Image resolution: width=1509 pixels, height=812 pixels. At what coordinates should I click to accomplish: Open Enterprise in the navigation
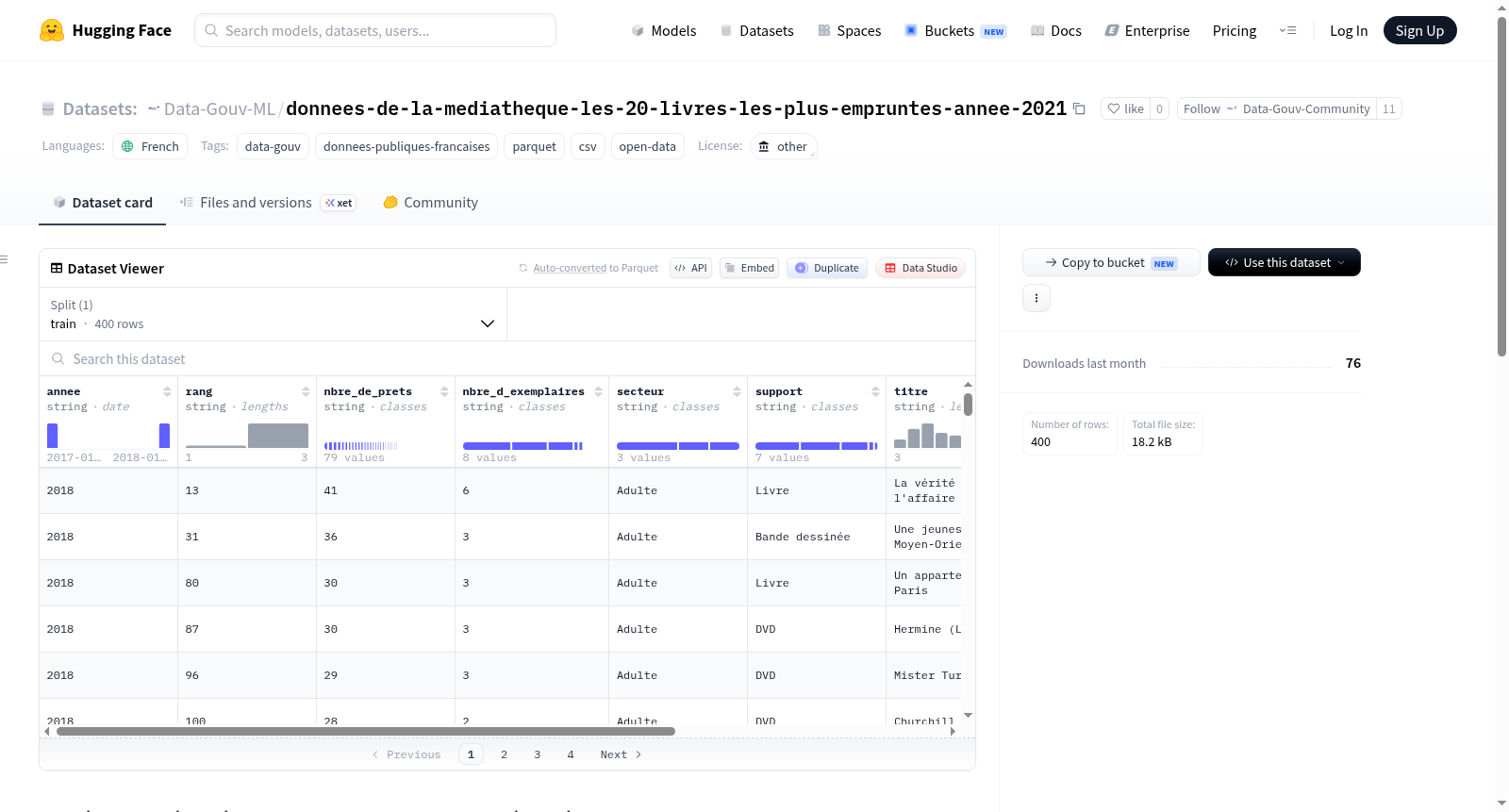tap(1147, 30)
